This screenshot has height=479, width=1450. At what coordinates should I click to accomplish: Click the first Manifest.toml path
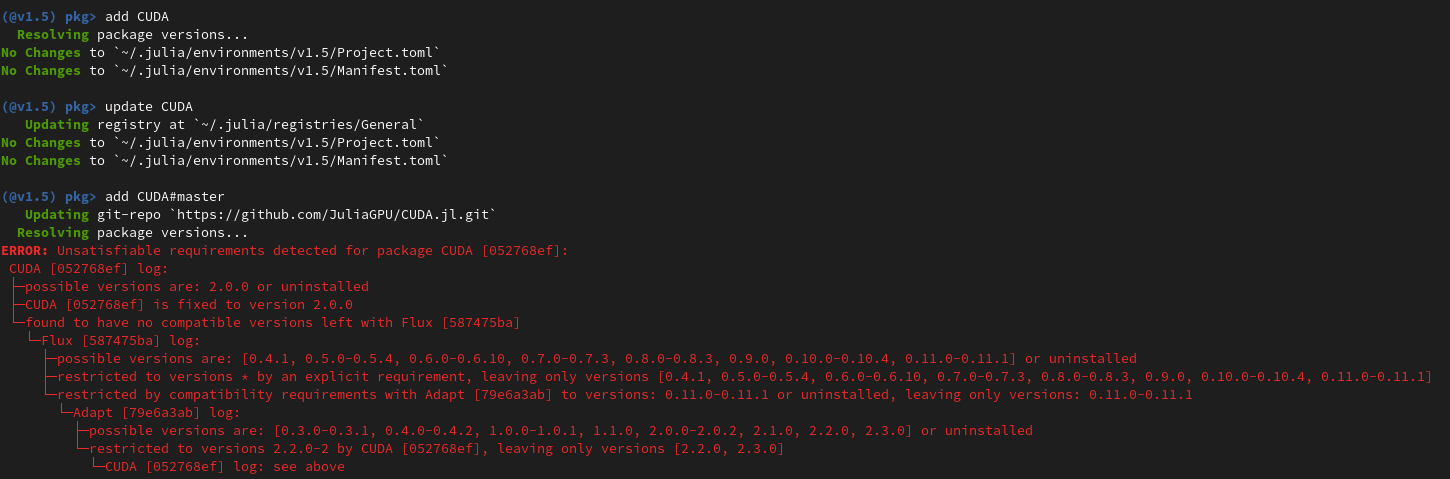280,70
